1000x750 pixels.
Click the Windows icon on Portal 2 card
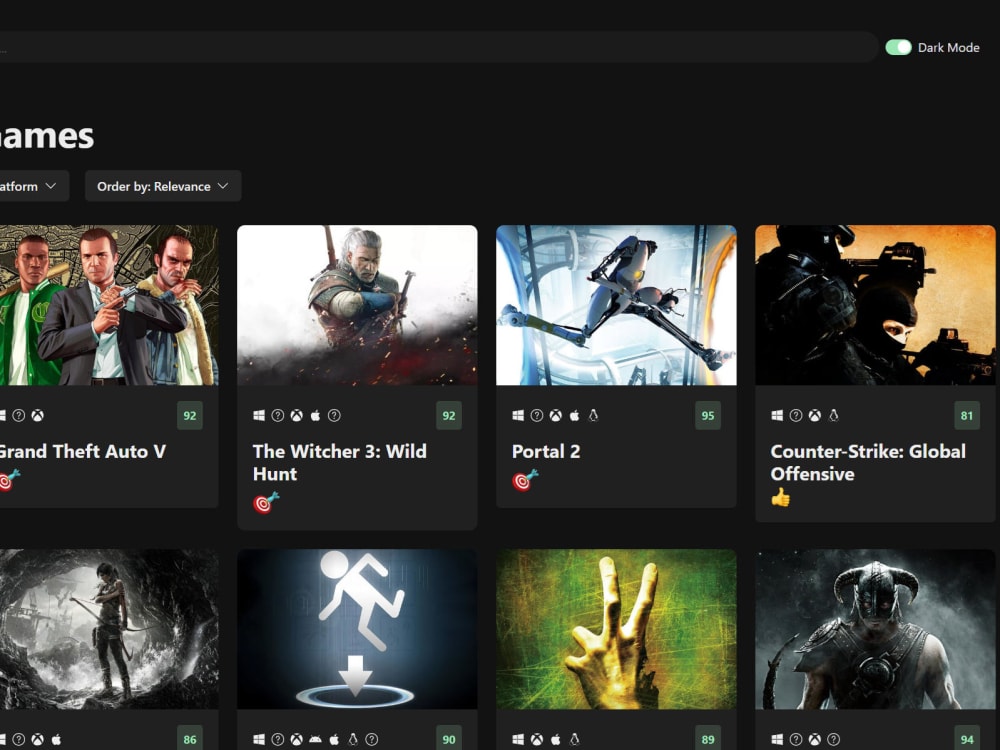[x=518, y=416]
